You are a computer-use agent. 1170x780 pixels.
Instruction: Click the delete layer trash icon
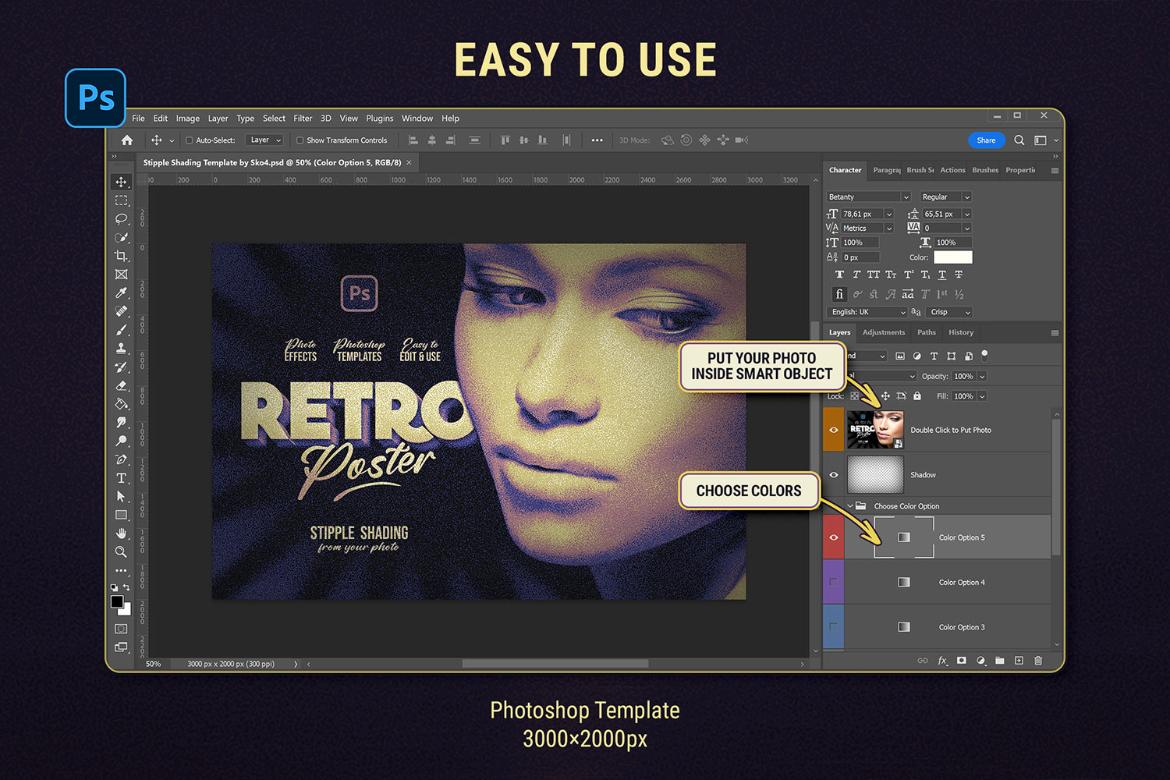1038,661
